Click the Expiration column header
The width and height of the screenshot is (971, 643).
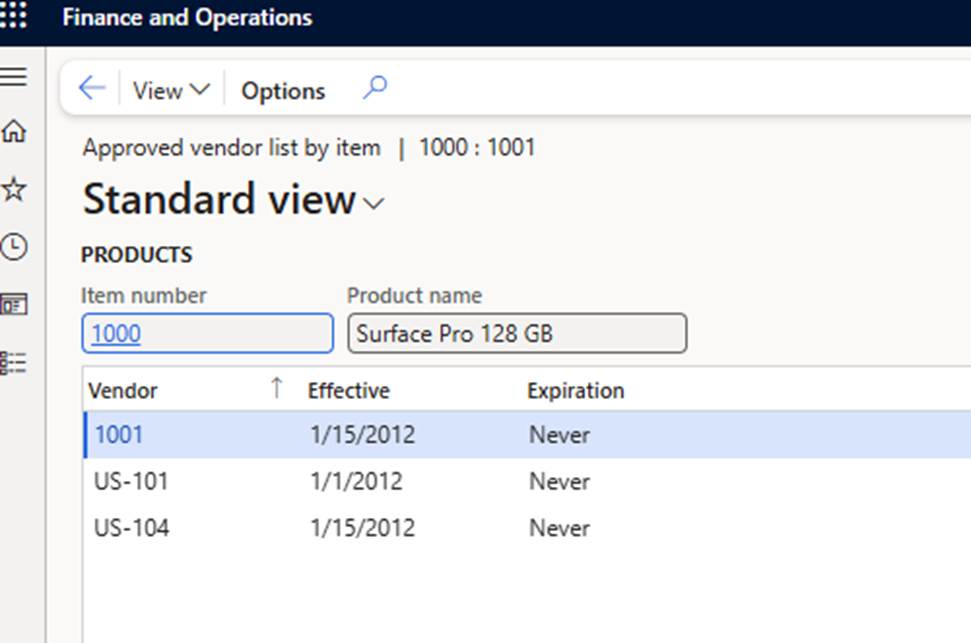tap(575, 390)
